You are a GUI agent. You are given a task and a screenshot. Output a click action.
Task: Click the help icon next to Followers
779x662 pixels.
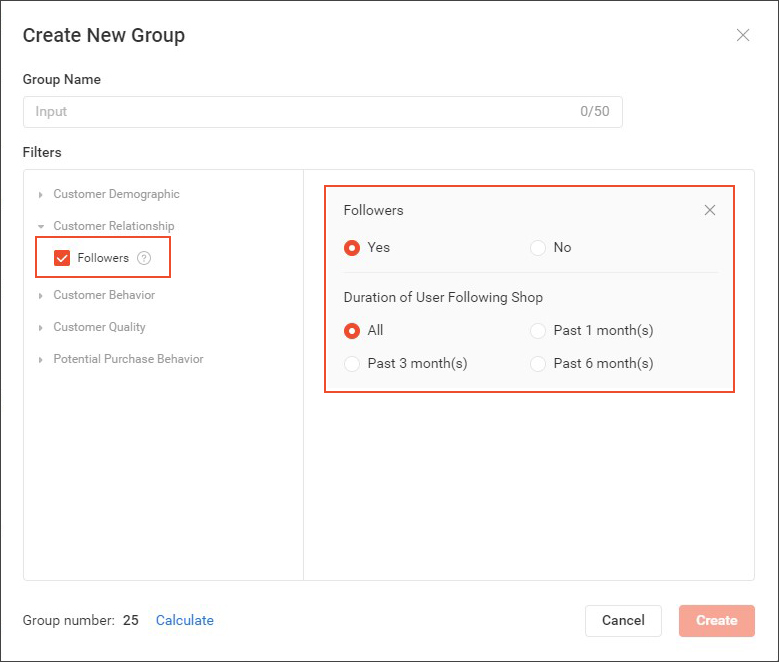144,258
